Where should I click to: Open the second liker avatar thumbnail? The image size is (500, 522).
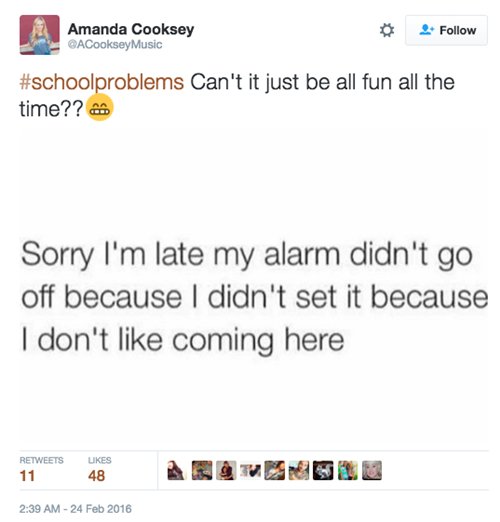coord(202,470)
